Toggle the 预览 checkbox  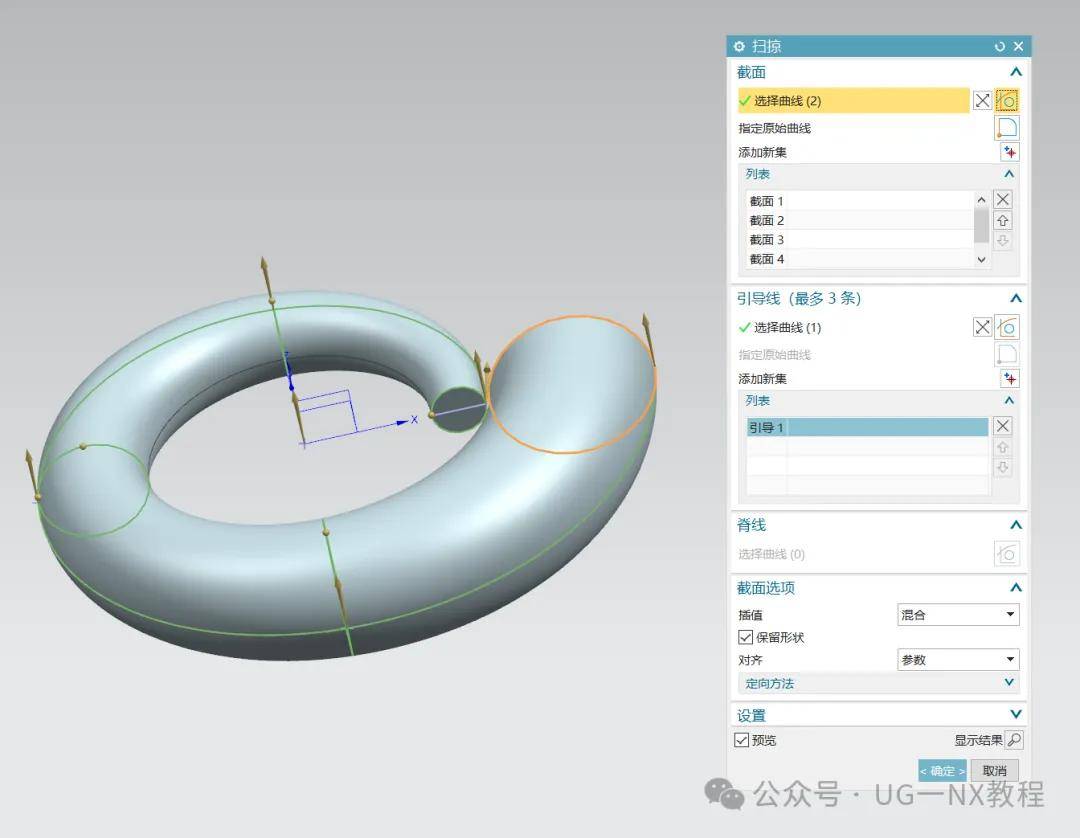tap(742, 740)
